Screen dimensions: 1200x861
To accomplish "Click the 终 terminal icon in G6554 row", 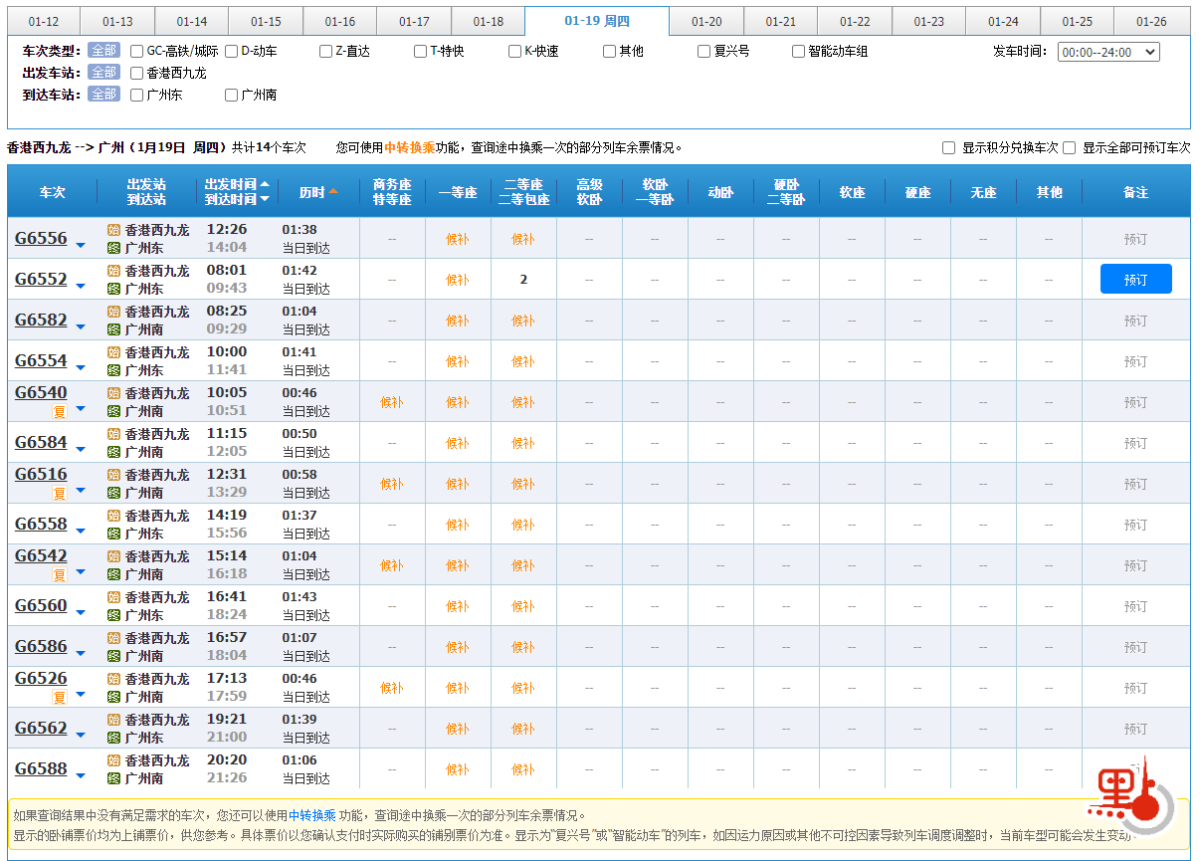I will click(x=114, y=370).
